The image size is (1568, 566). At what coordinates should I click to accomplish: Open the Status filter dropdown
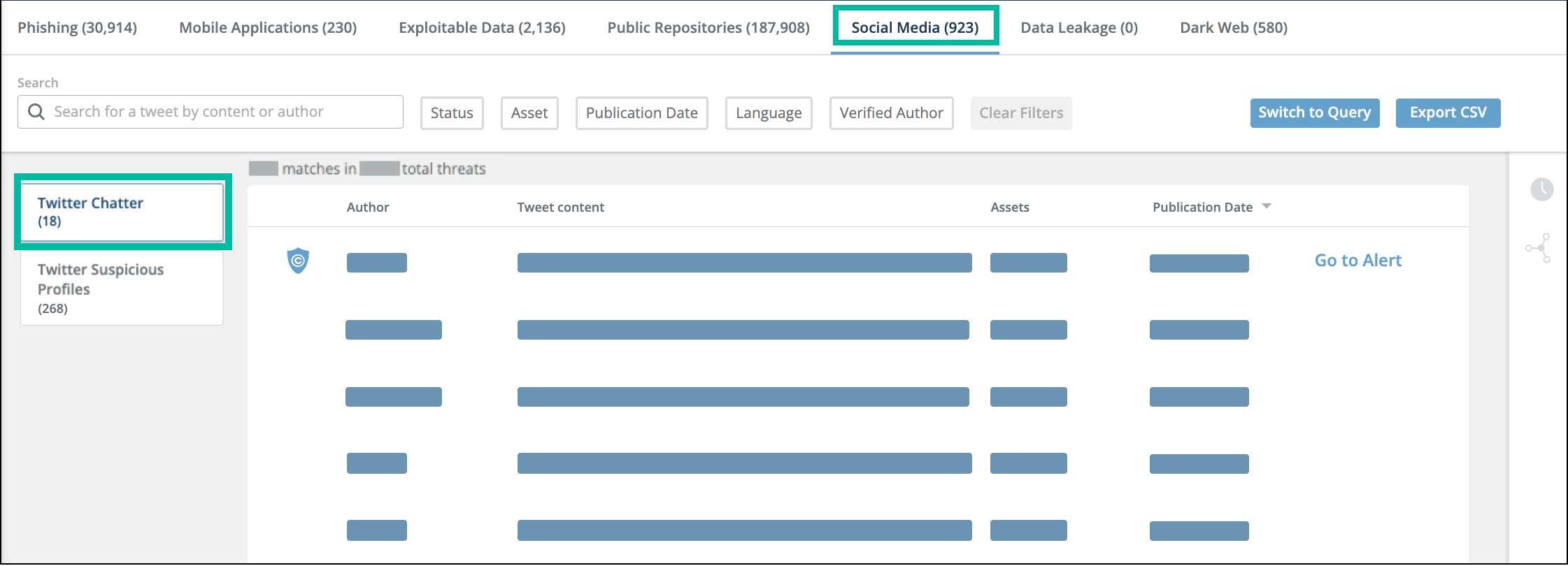[452, 113]
